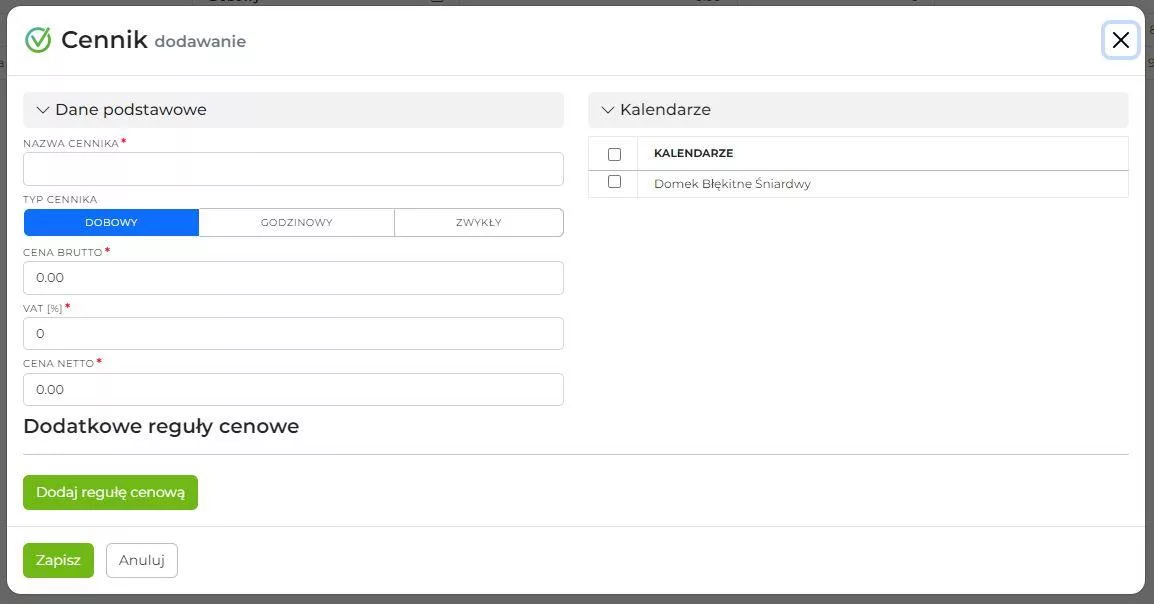1154x604 pixels.
Task: Cancel with the Anuluj button
Action: (x=141, y=561)
